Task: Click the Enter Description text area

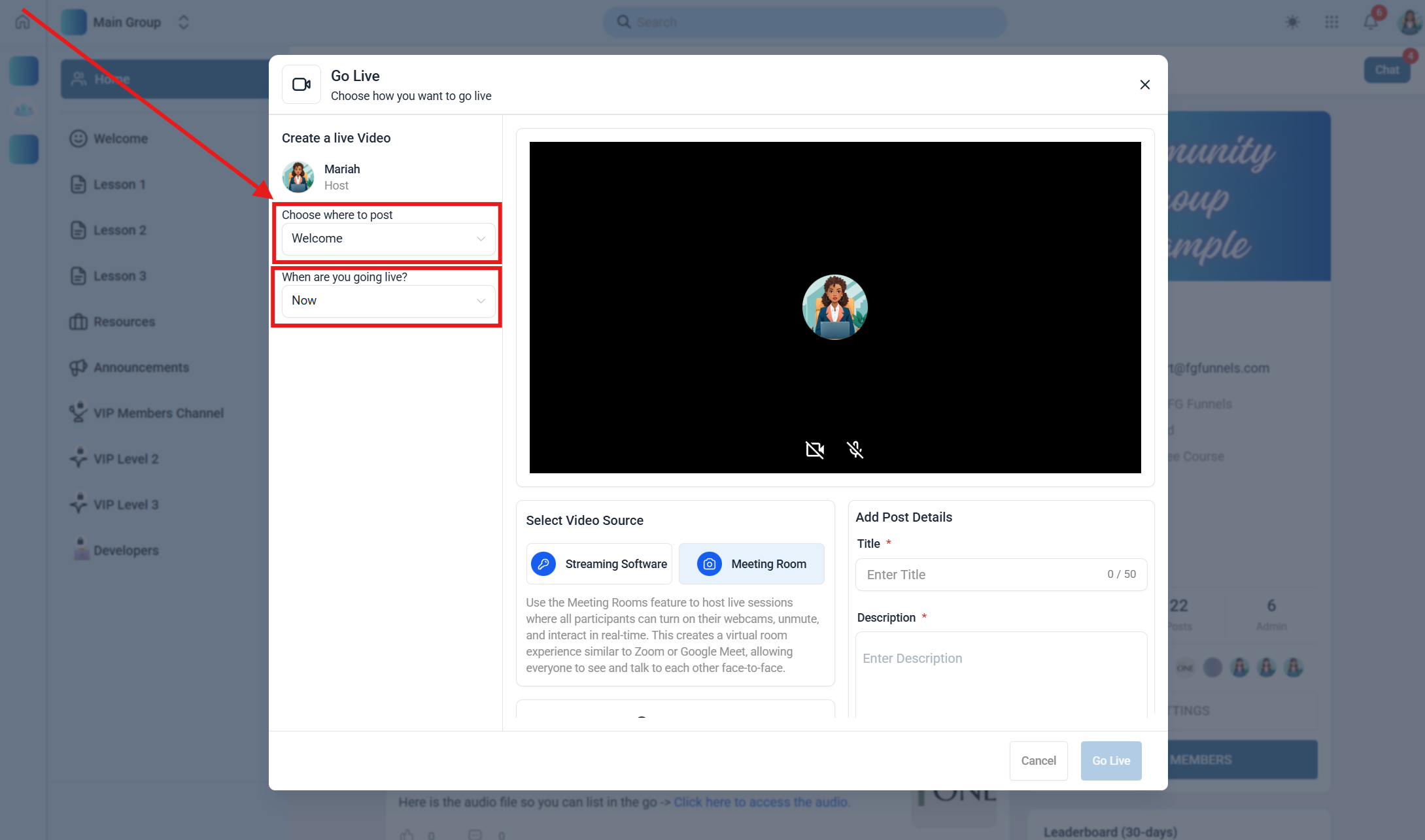Action: point(1001,673)
